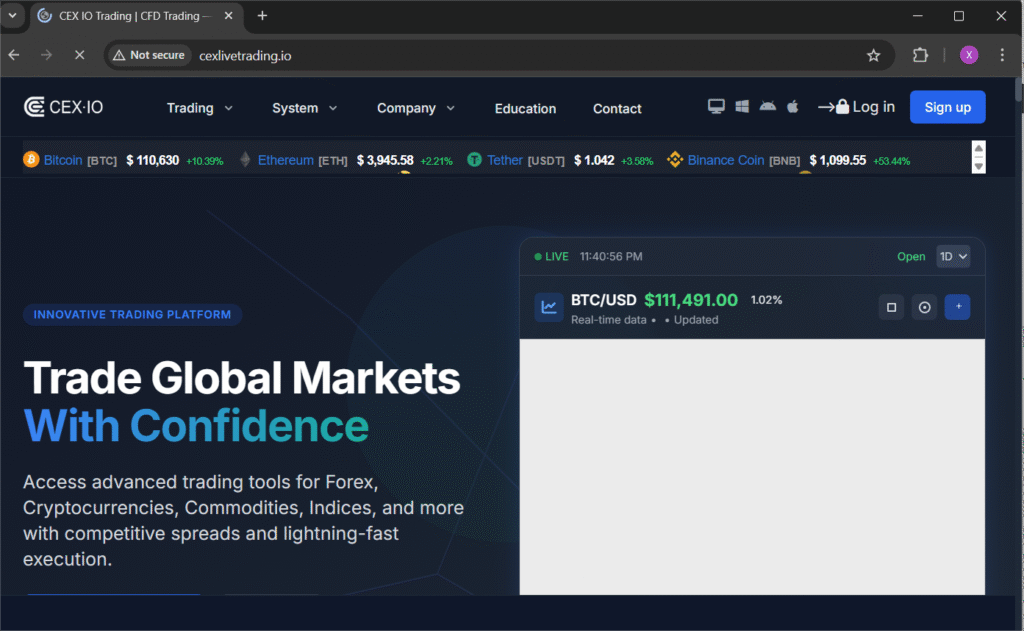
Task: Click the Binance Coin icon
Action: click(673, 160)
